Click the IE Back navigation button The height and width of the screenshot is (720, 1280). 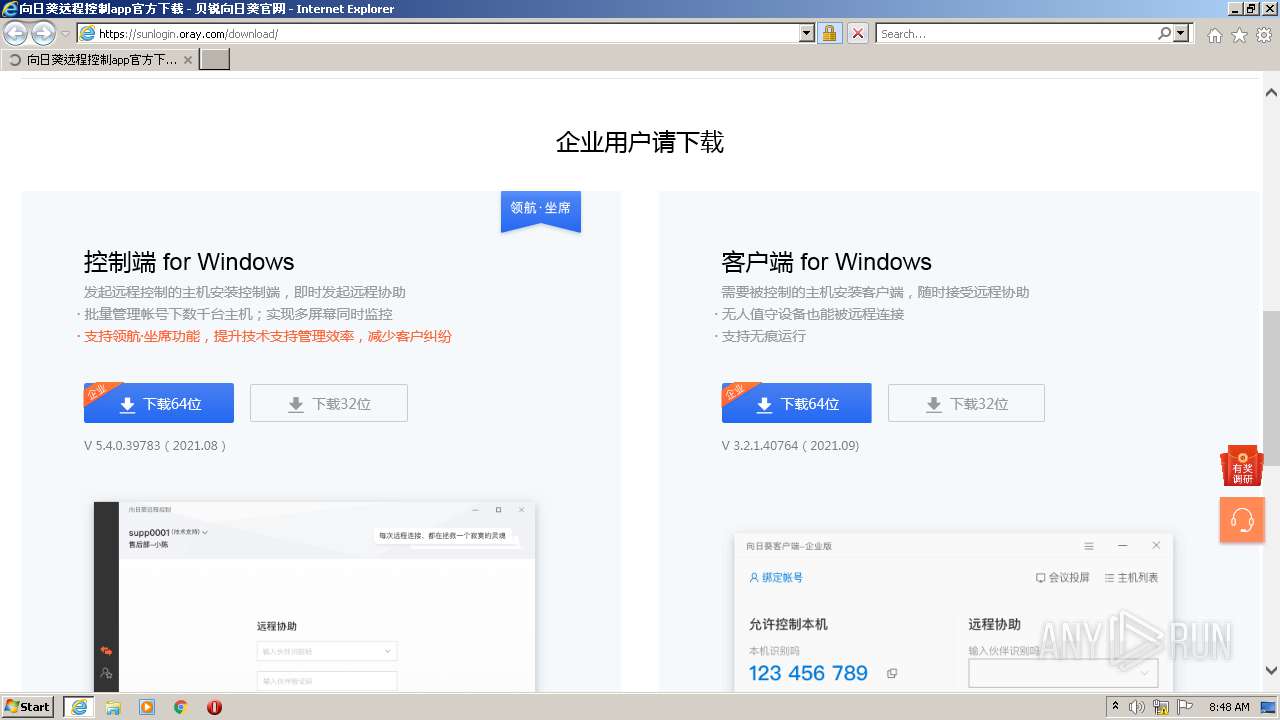point(16,33)
